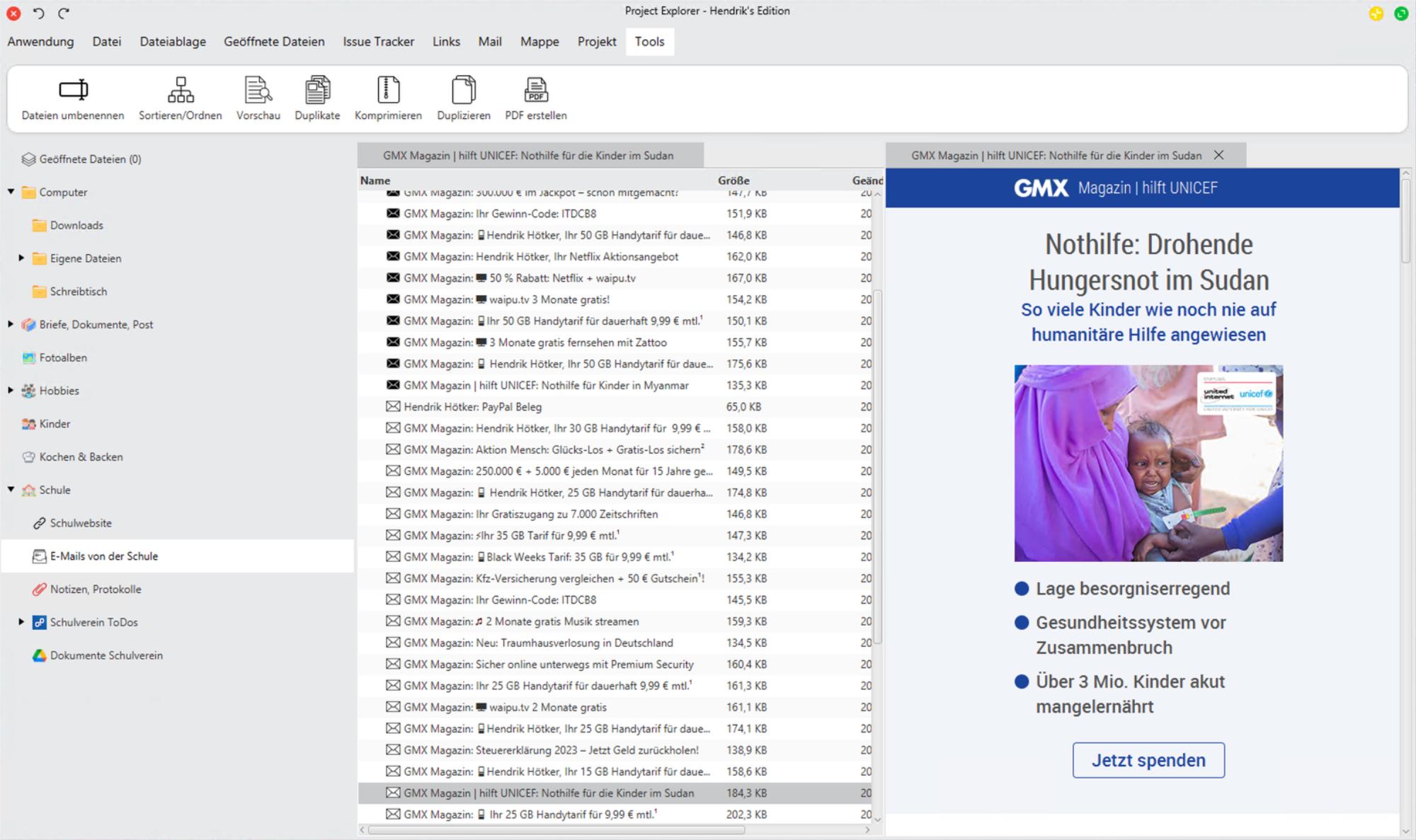
Task: Sort list by Größe column header
Action: pyautogui.click(x=733, y=180)
